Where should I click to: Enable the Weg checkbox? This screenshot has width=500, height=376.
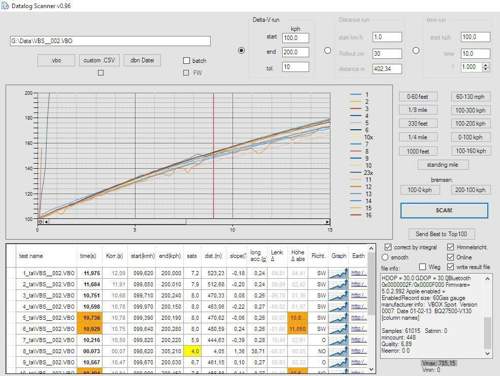pyautogui.click(x=422, y=267)
